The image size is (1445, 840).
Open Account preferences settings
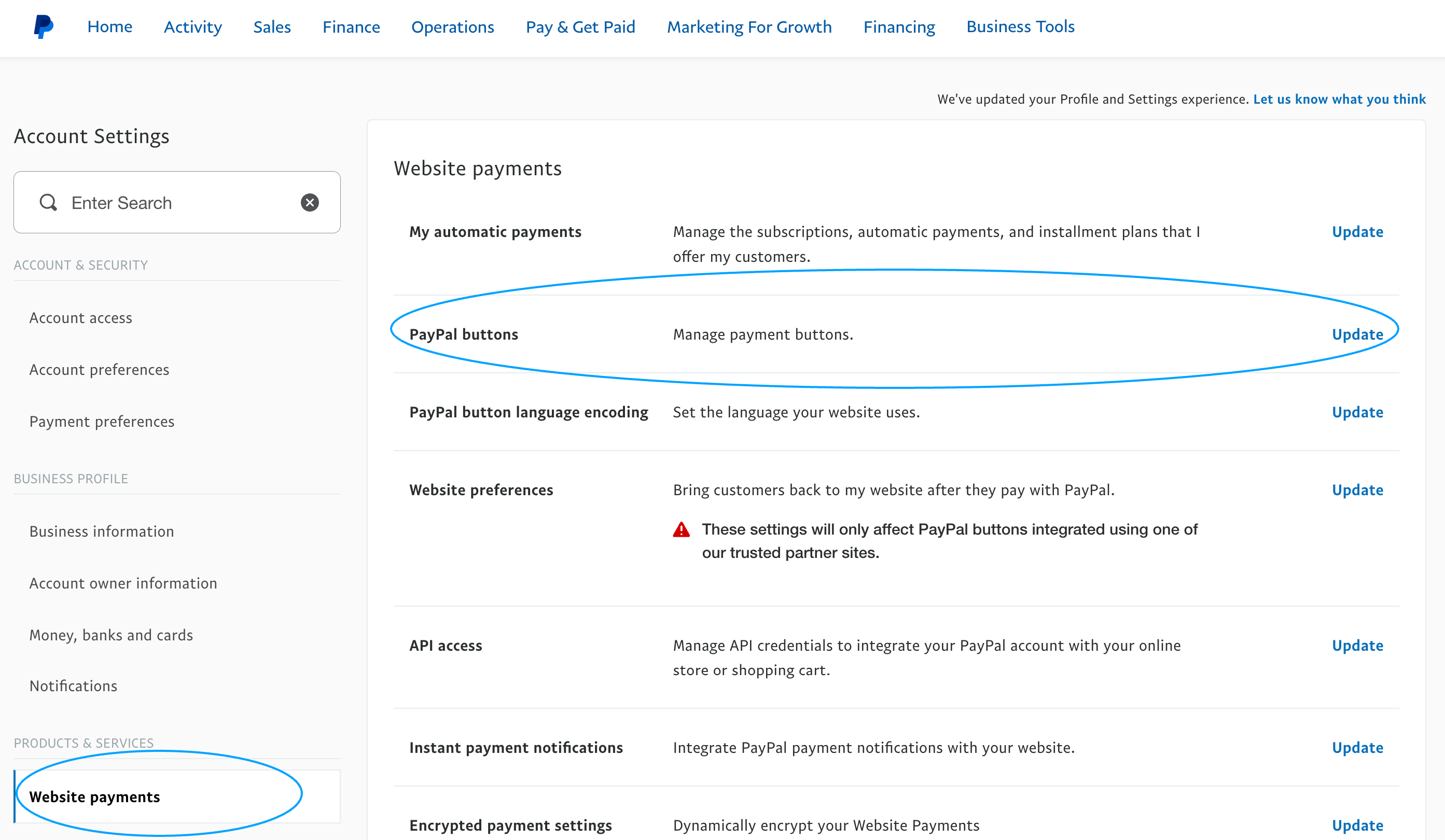(99, 370)
